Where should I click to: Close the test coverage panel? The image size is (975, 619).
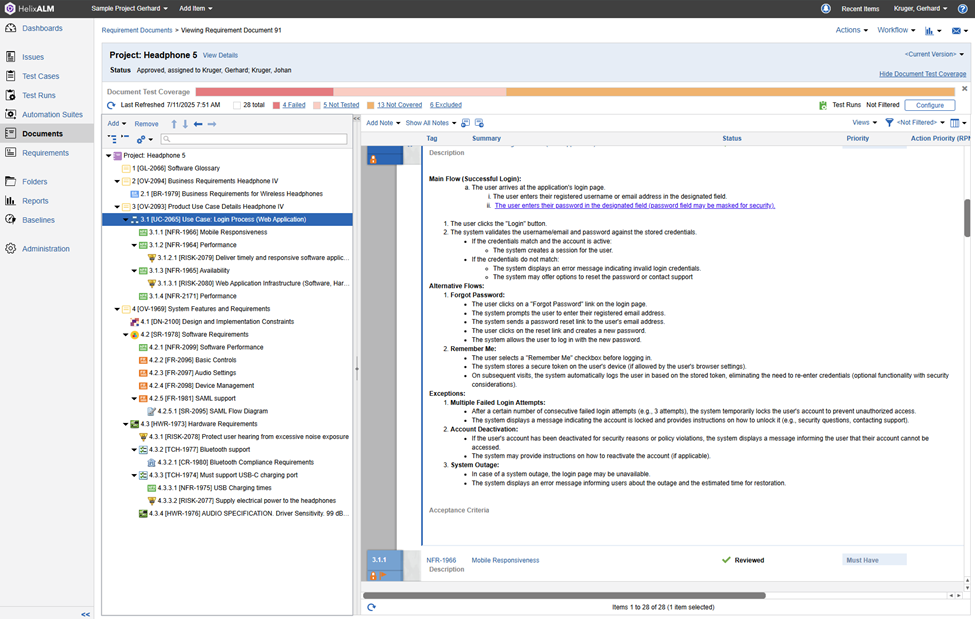tap(965, 89)
